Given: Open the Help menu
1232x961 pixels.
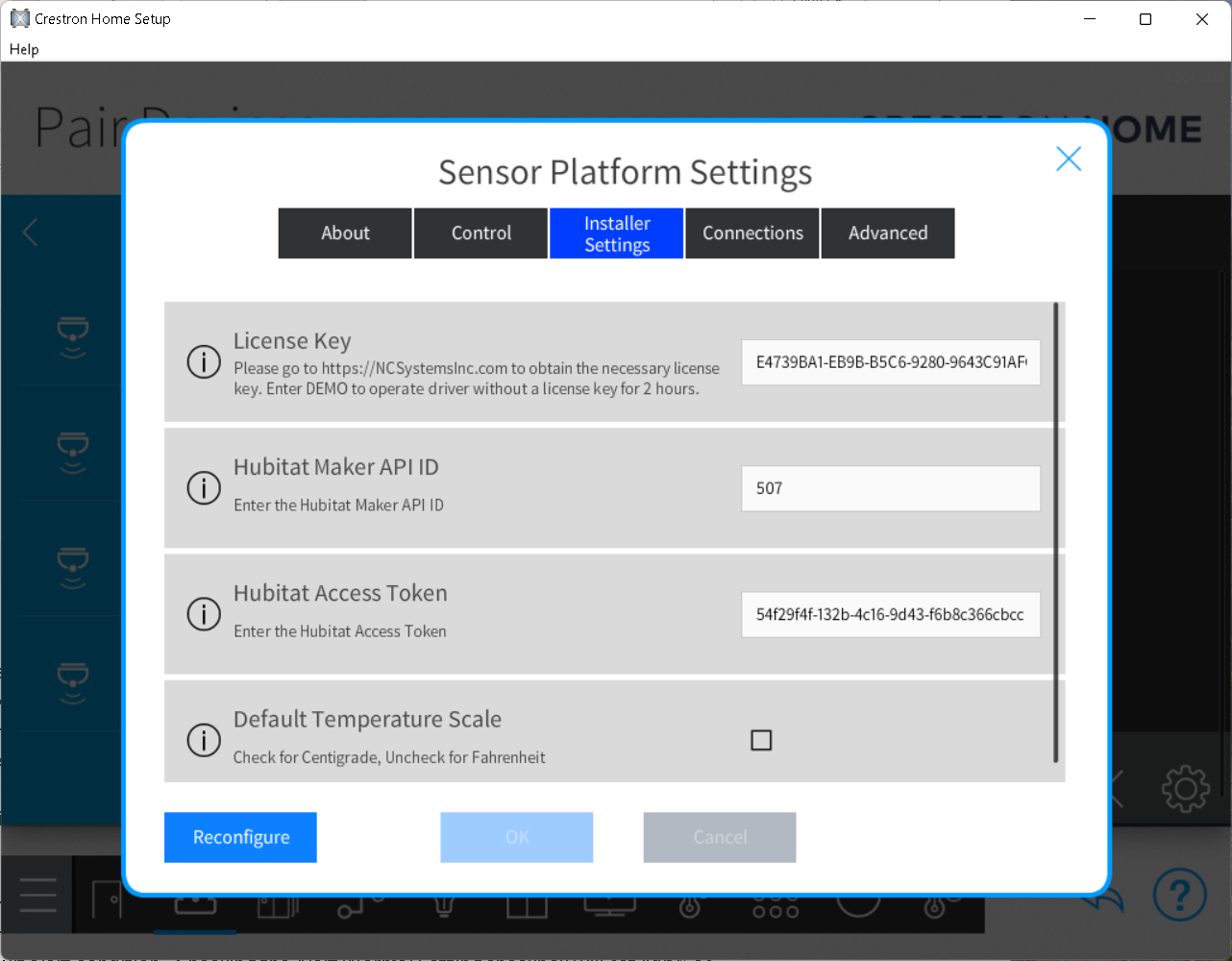Looking at the screenshot, I should [x=24, y=49].
